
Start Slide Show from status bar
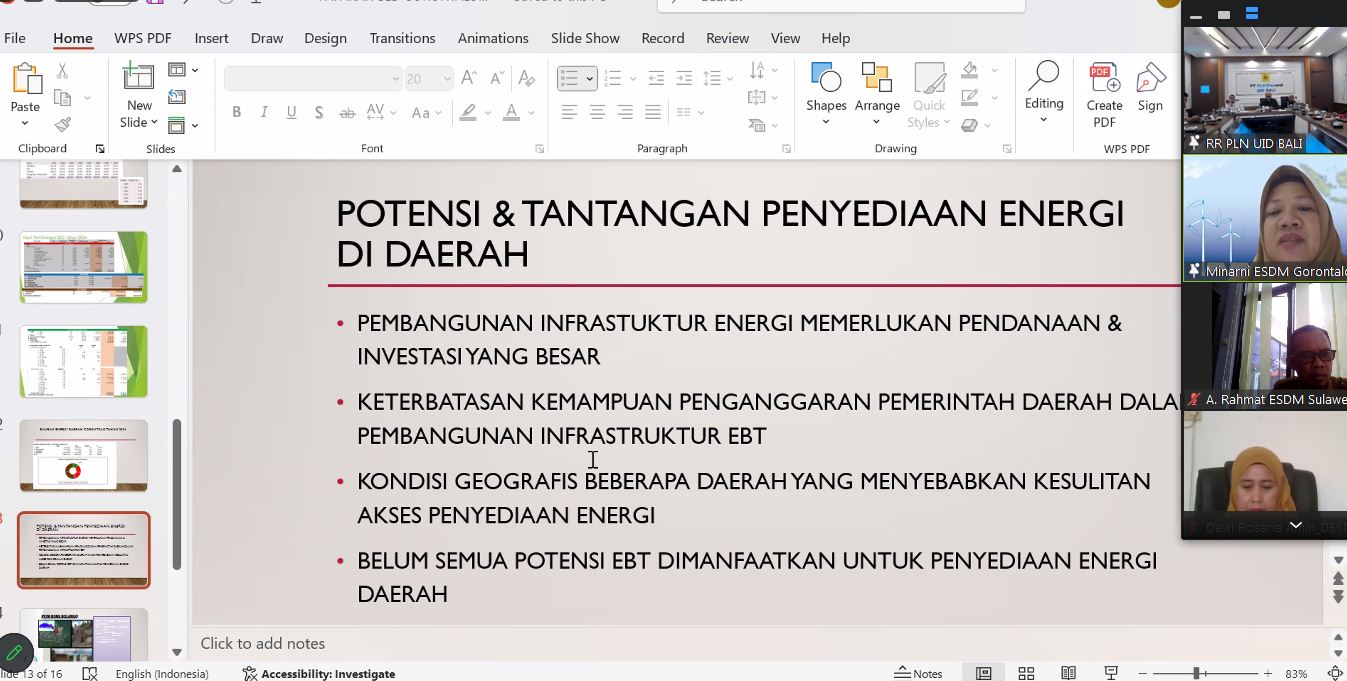pyautogui.click(x=1110, y=673)
